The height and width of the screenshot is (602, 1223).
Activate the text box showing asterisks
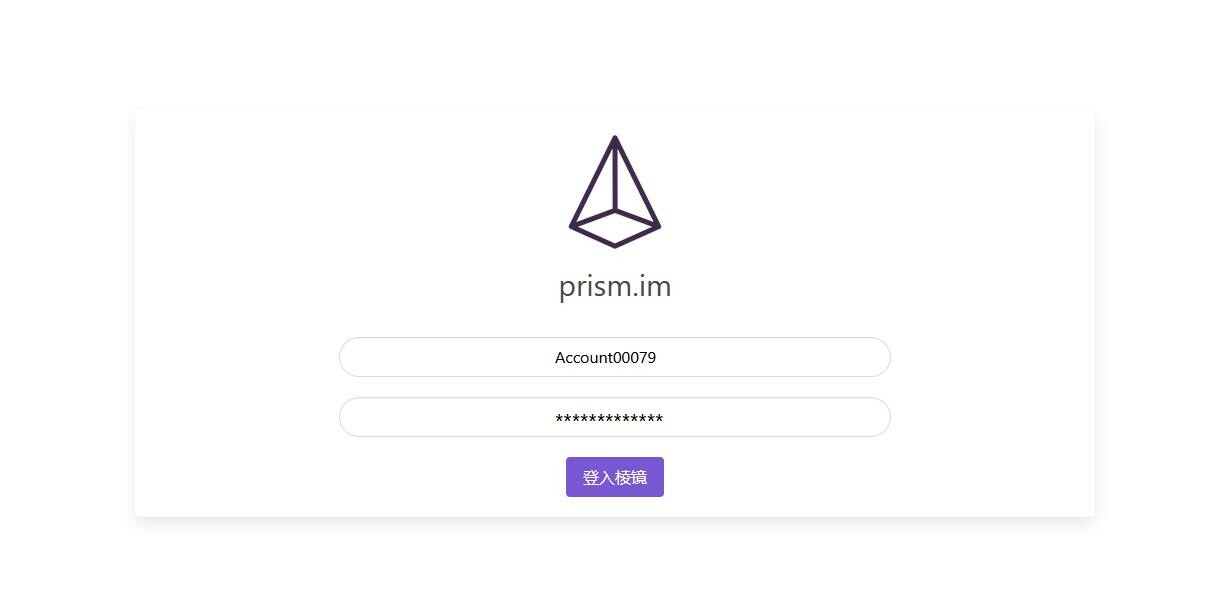(615, 417)
